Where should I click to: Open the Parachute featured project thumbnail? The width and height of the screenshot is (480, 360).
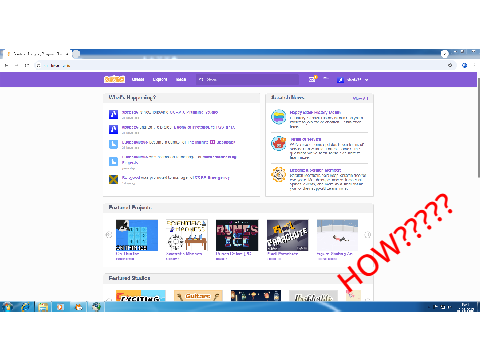pyautogui.click(x=287, y=235)
